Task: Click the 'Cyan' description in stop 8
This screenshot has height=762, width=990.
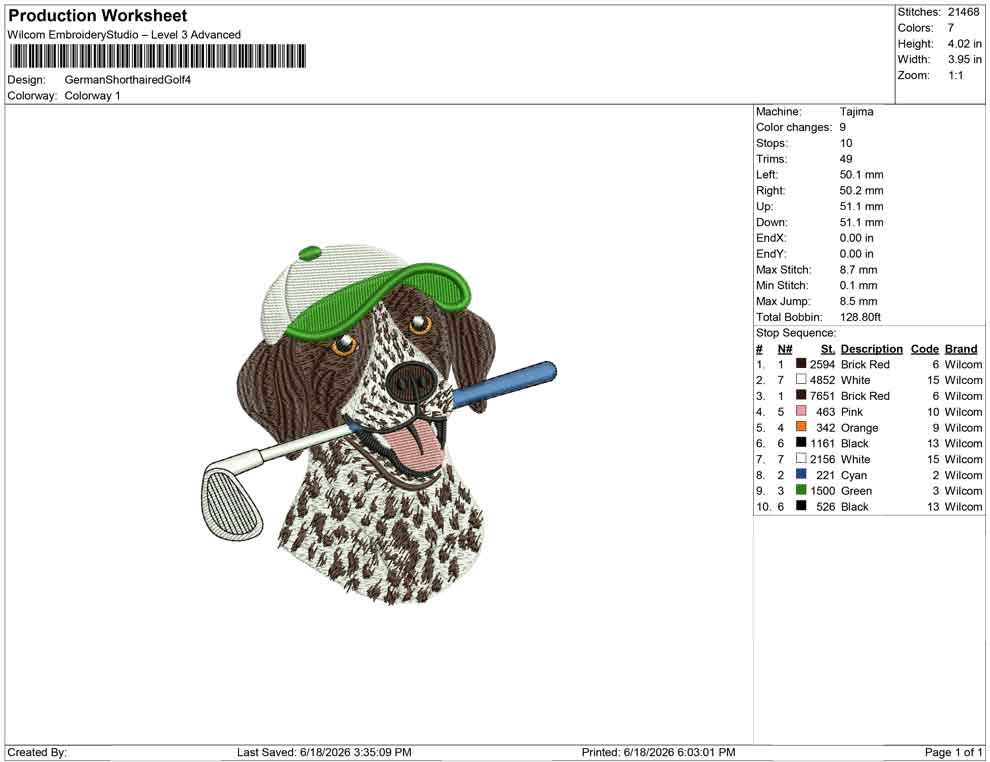Action: (x=854, y=475)
